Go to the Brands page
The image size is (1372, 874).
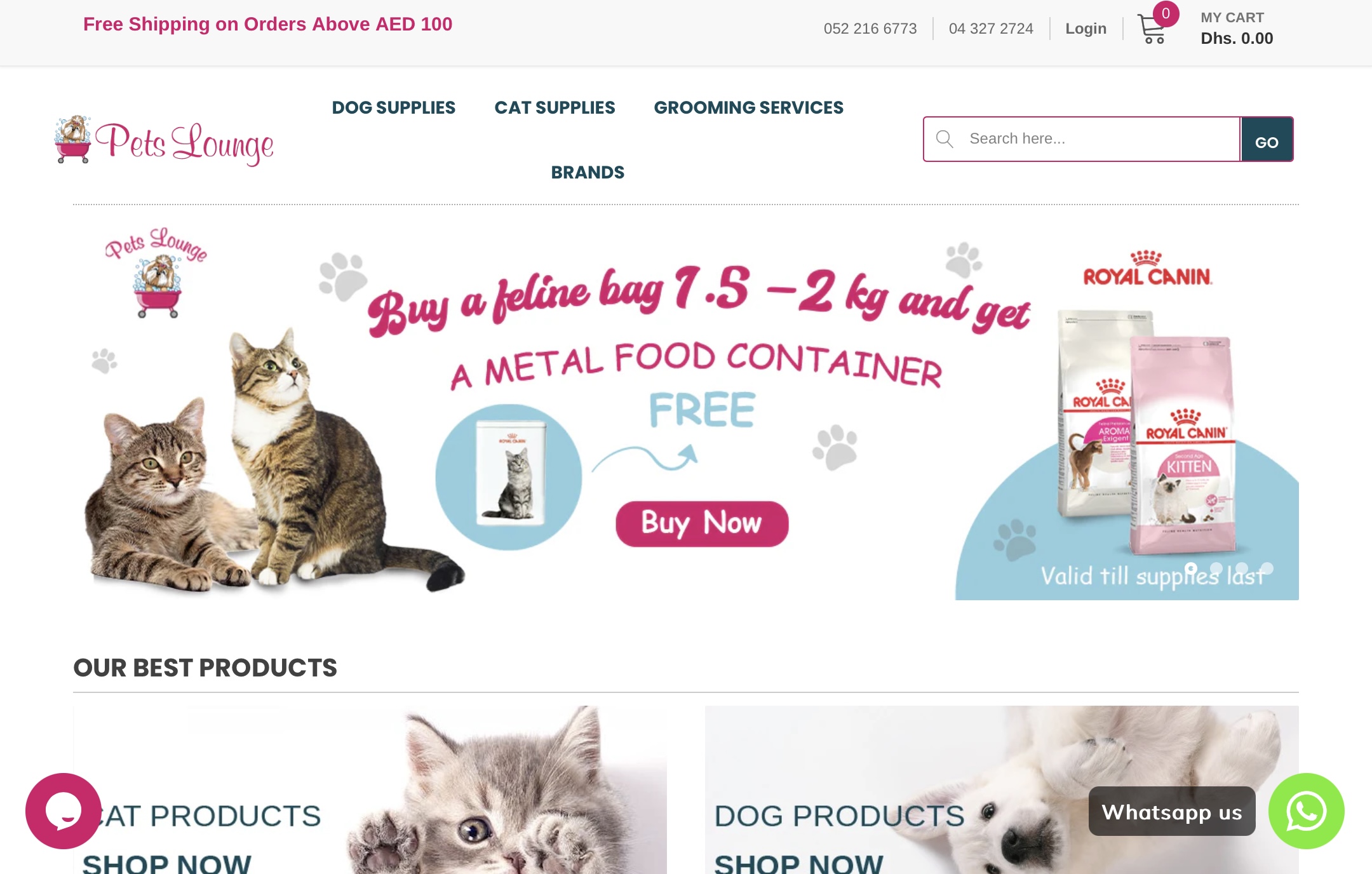[588, 173]
